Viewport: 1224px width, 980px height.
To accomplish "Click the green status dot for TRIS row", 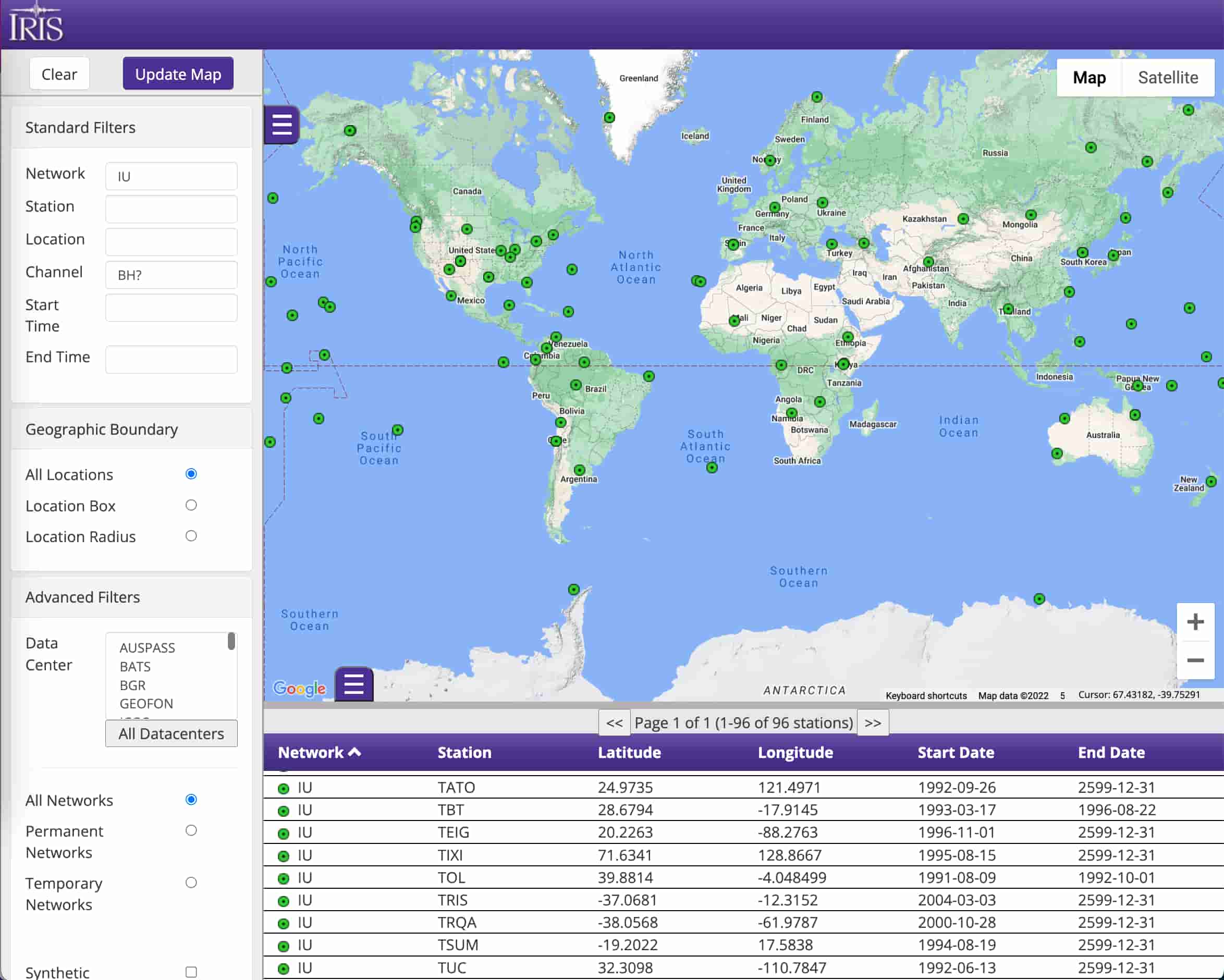I will pos(283,901).
